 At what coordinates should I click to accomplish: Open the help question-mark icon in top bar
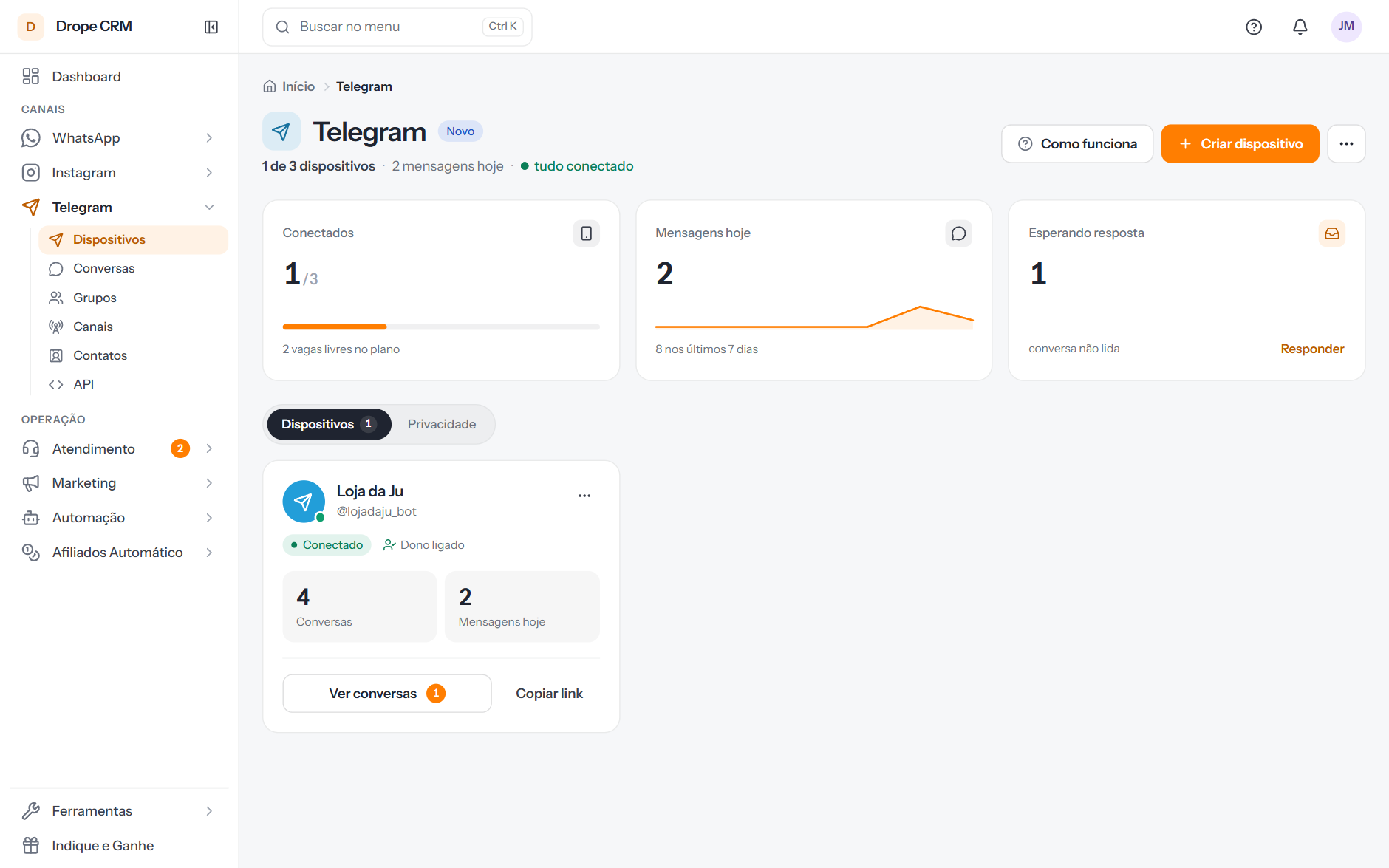1254,27
